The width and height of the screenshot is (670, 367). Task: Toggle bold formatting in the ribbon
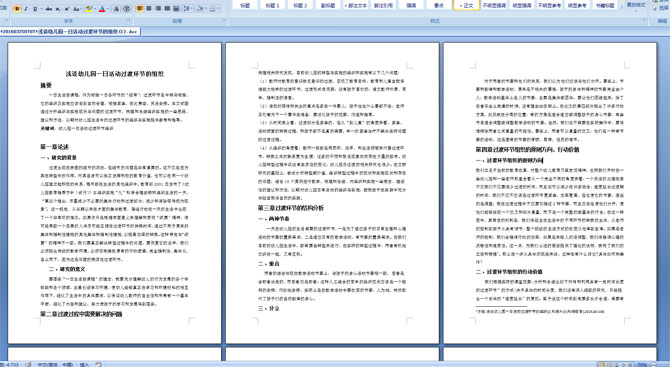pyautogui.click(x=17, y=9)
